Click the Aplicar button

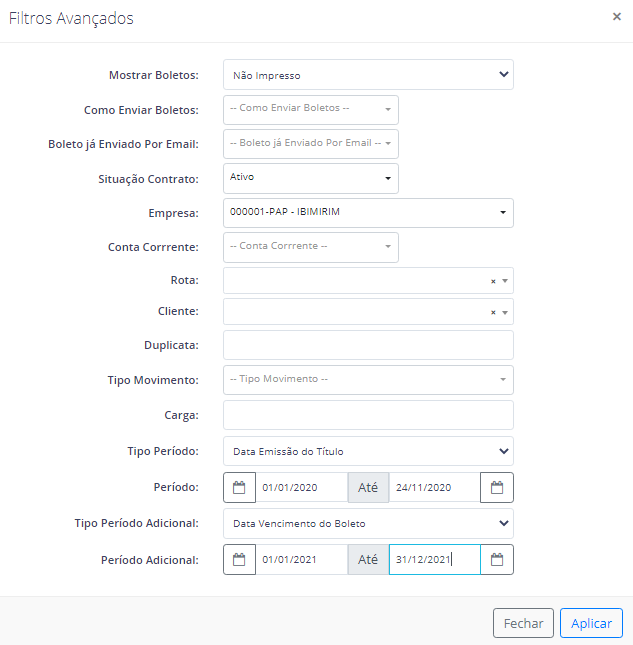click(591, 623)
